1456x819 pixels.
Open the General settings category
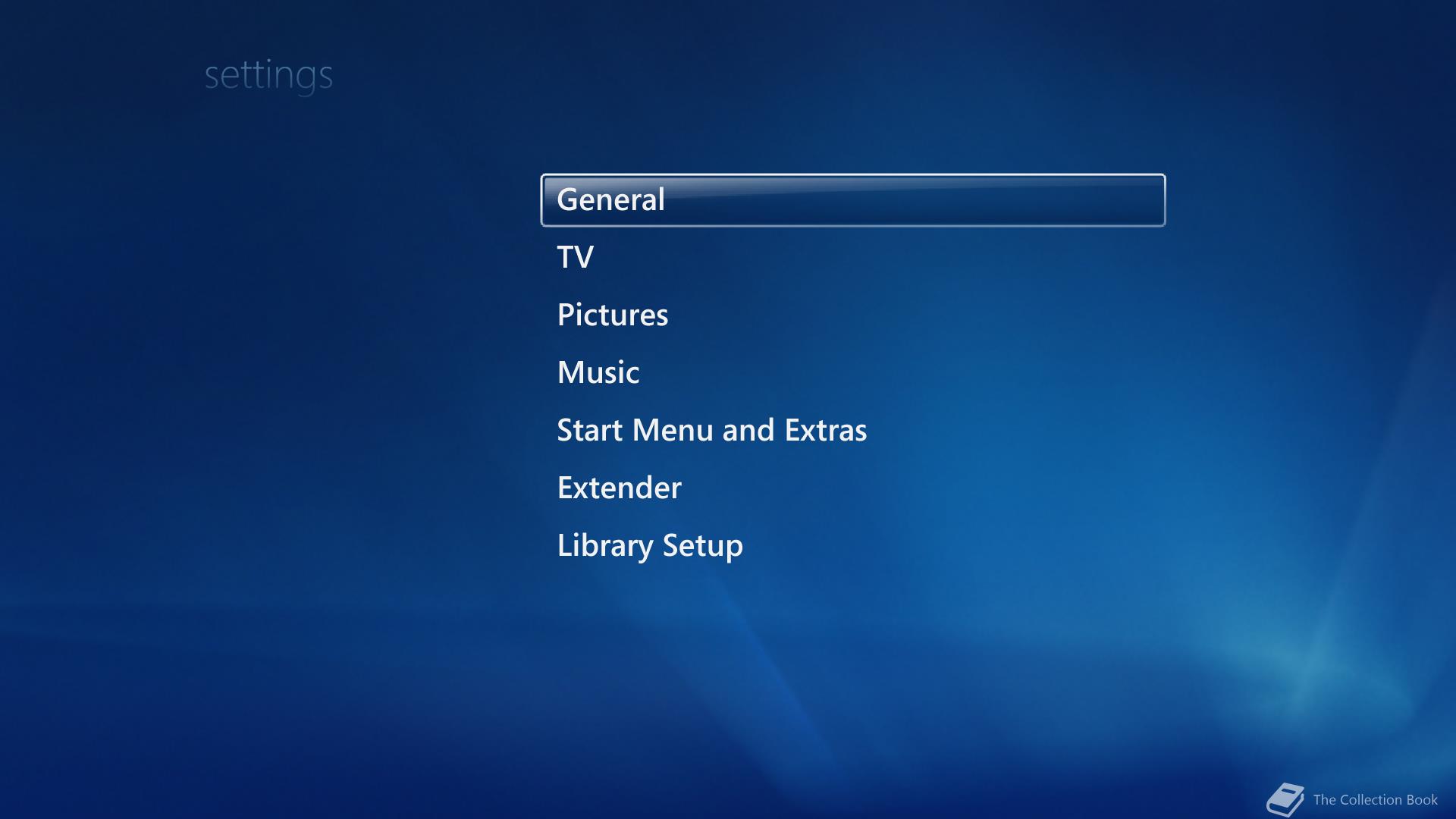[x=852, y=200]
